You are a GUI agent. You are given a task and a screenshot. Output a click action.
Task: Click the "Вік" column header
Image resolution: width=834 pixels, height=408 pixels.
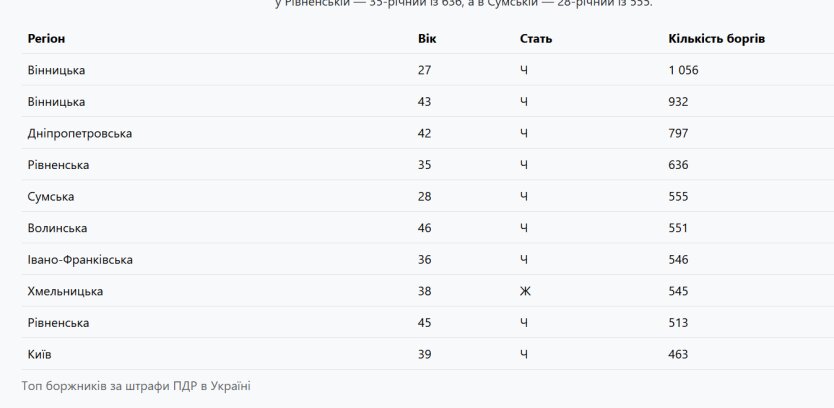click(x=427, y=39)
